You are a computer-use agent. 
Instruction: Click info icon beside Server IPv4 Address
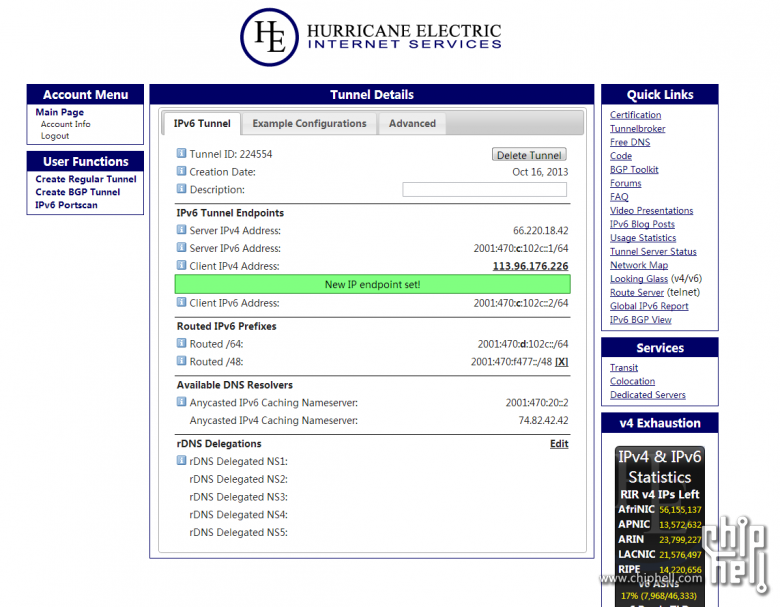[182, 230]
